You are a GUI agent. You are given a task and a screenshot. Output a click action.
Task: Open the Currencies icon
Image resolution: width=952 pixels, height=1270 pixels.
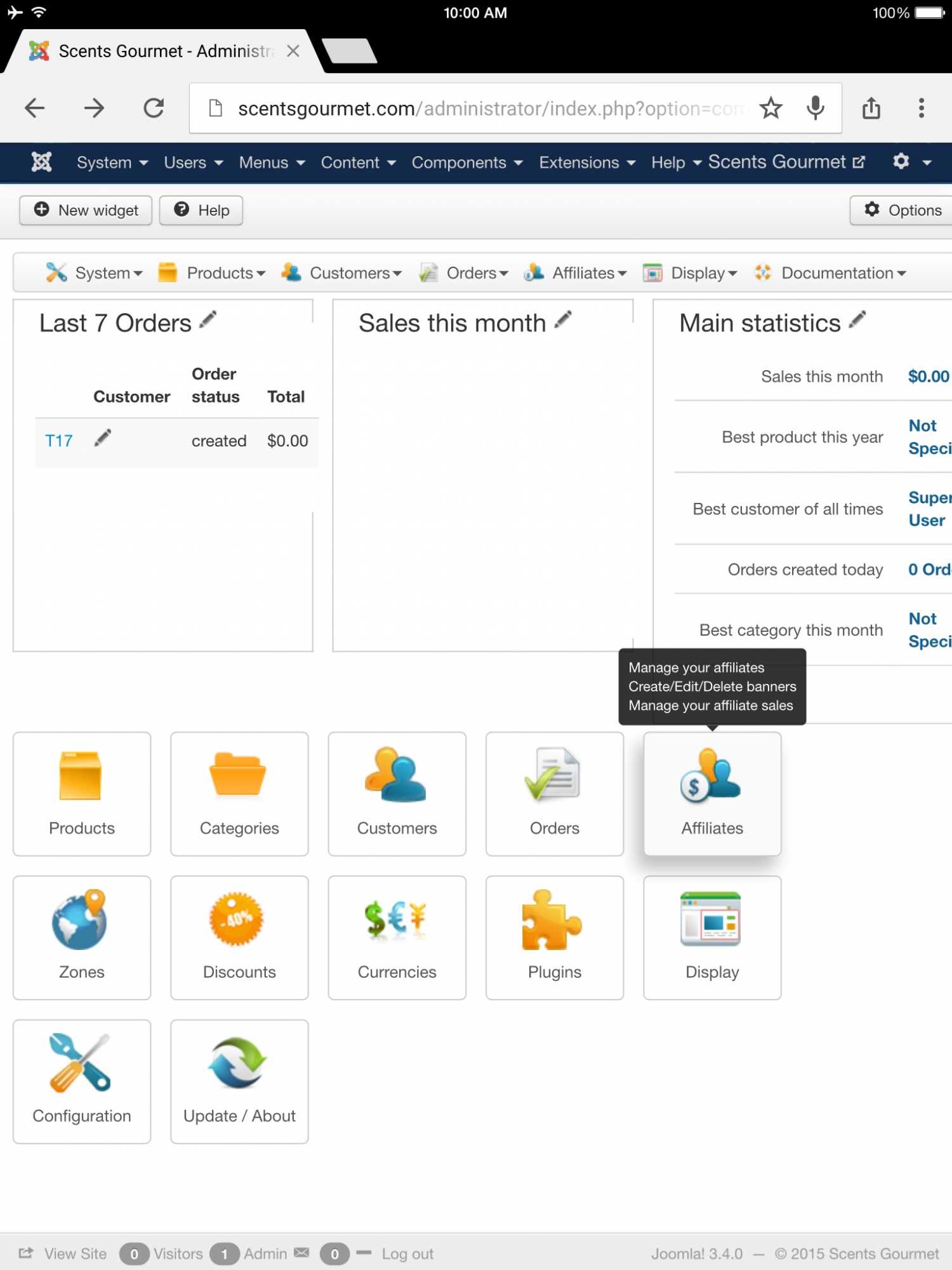397,937
